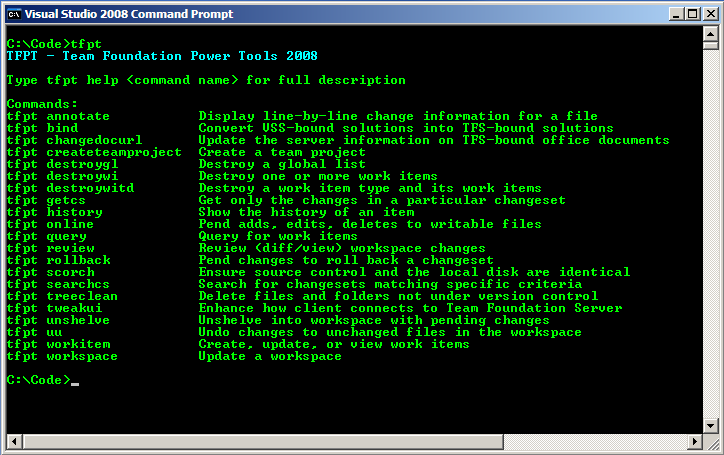Click 'Create, update, or view work items' description
This screenshot has width=724, height=455.
[x=334, y=344]
